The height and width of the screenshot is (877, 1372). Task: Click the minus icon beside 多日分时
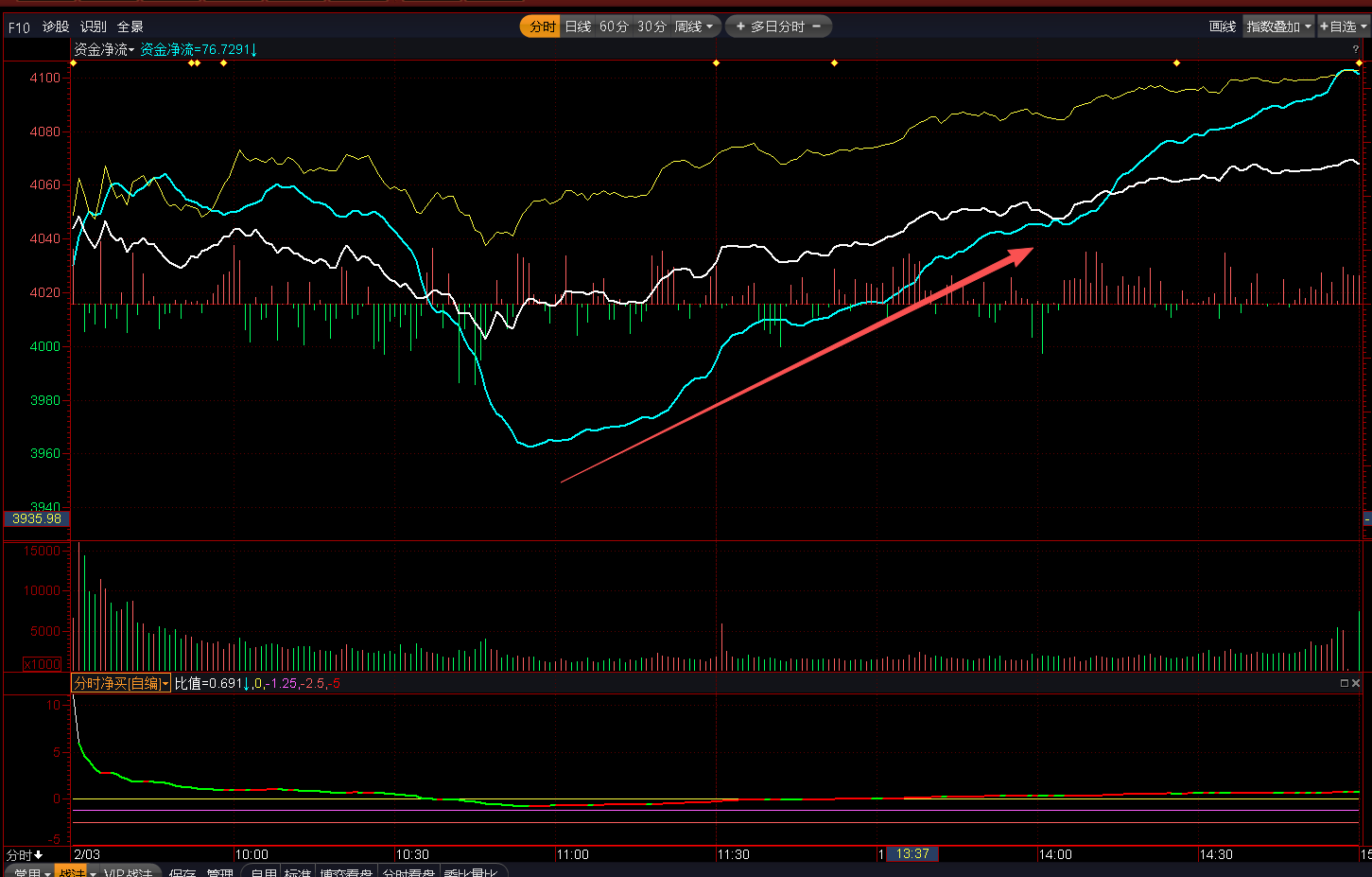(817, 26)
